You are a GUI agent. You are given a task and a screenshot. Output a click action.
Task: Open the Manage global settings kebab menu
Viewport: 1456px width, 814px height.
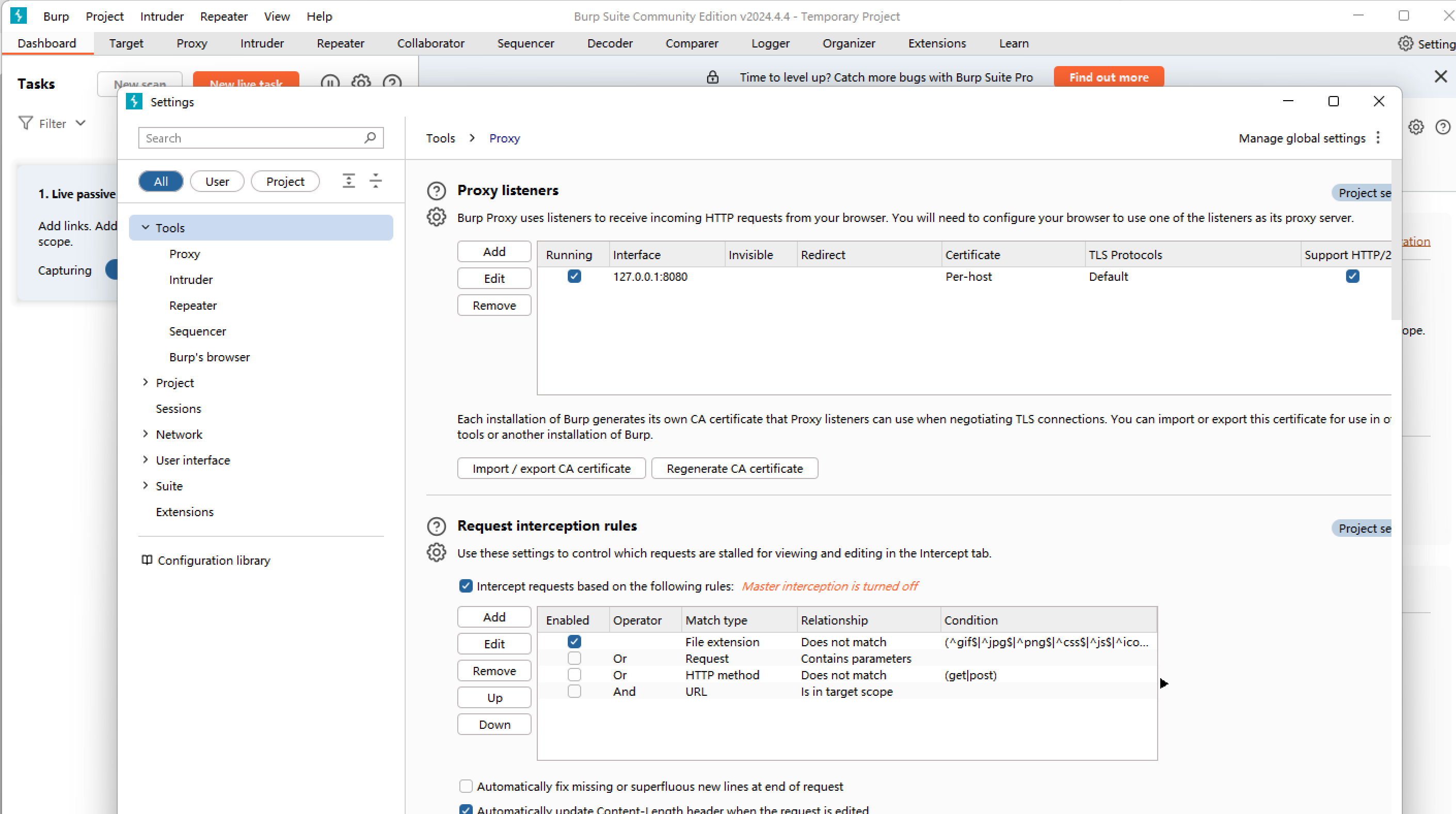[x=1378, y=138]
